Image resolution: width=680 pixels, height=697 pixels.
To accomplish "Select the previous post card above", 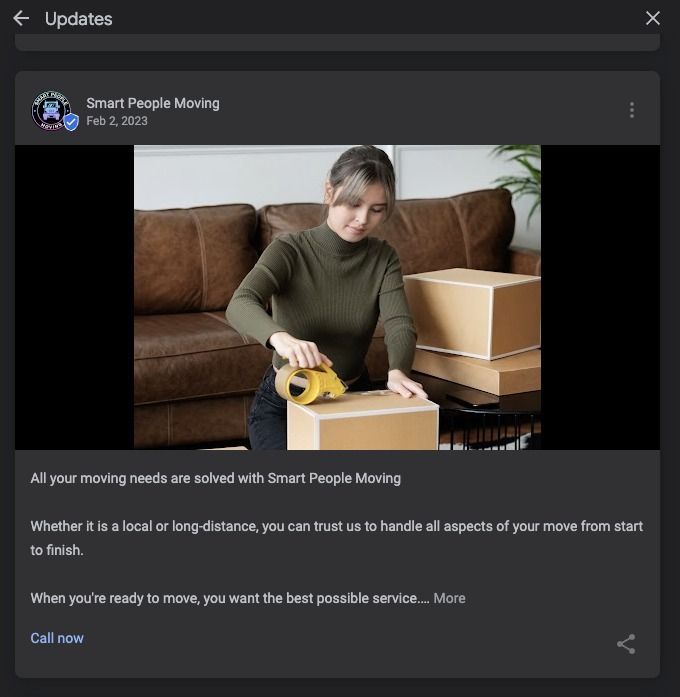I will pyautogui.click(x=337, y=43).
